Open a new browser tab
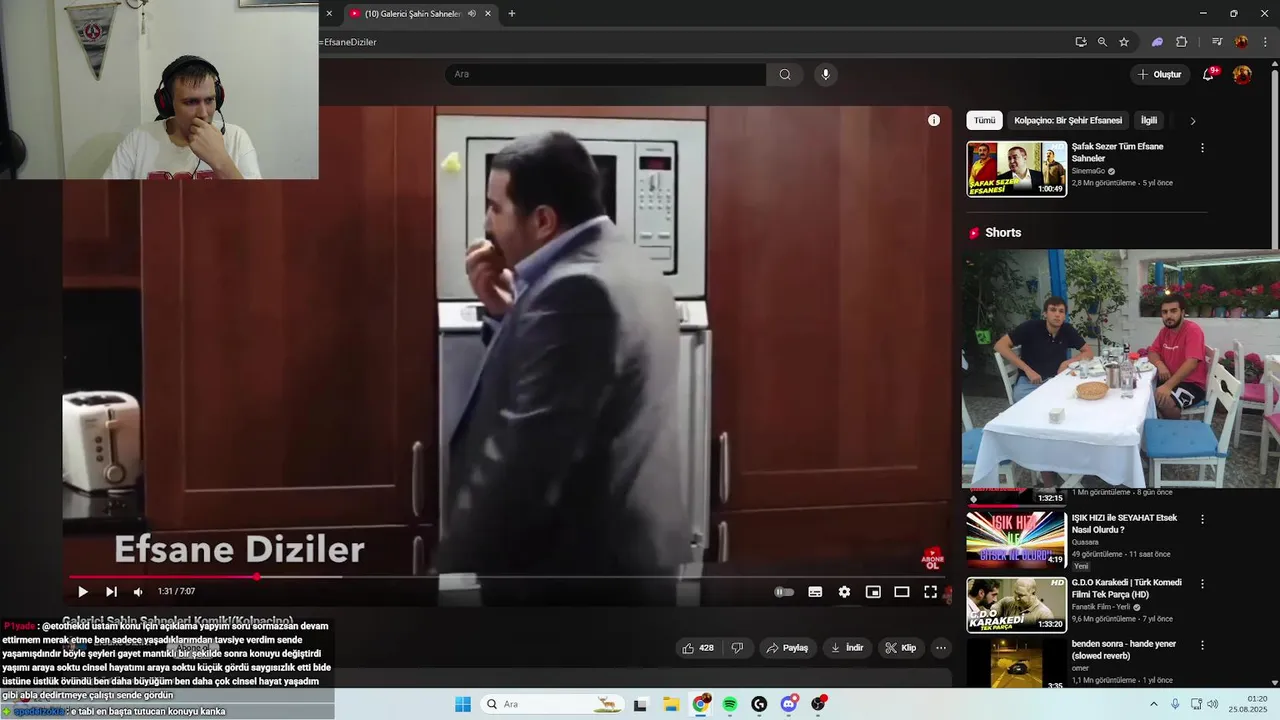 coord(512,14)
